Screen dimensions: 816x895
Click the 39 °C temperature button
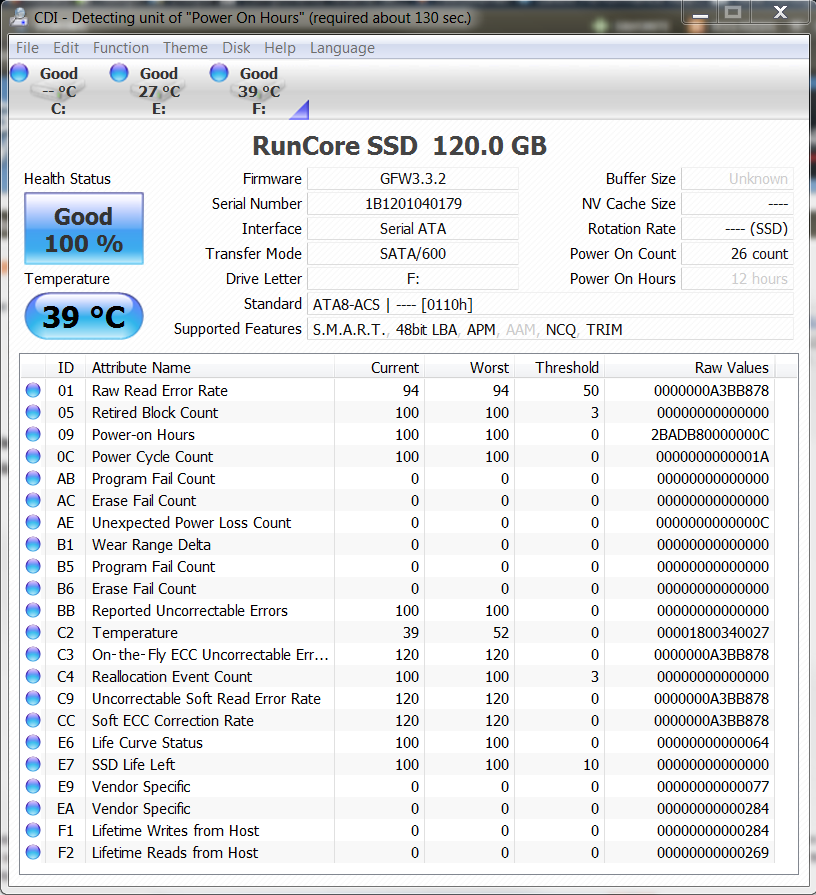pos(84,317)
